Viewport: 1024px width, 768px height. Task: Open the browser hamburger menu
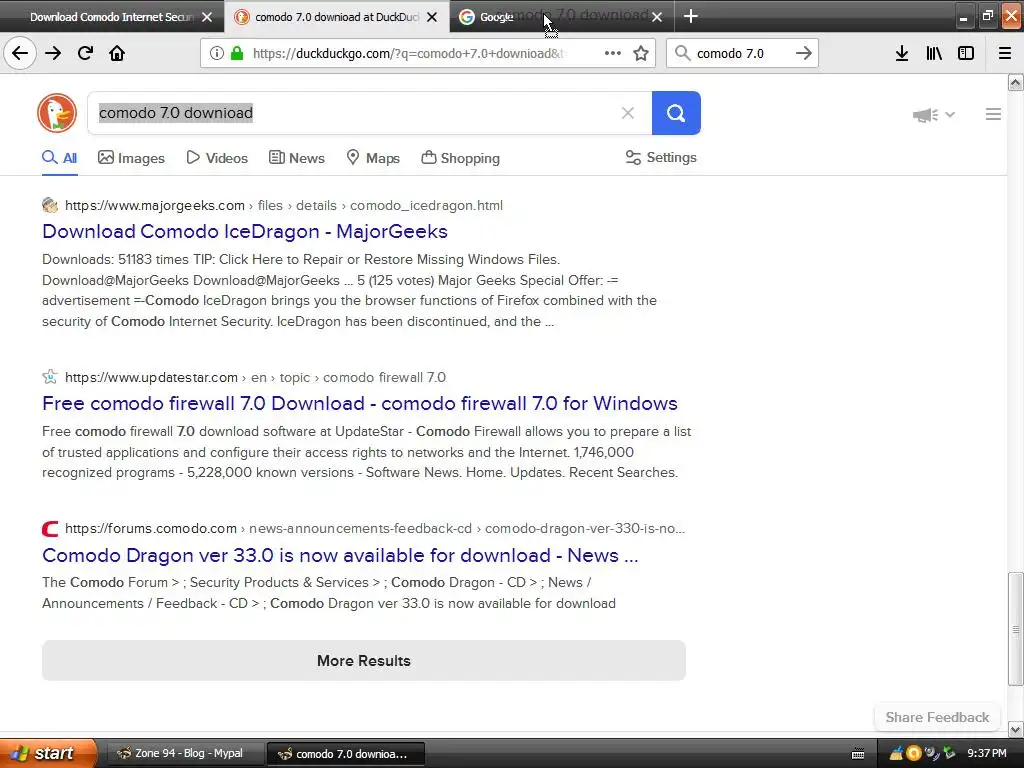pos(1004,53)
